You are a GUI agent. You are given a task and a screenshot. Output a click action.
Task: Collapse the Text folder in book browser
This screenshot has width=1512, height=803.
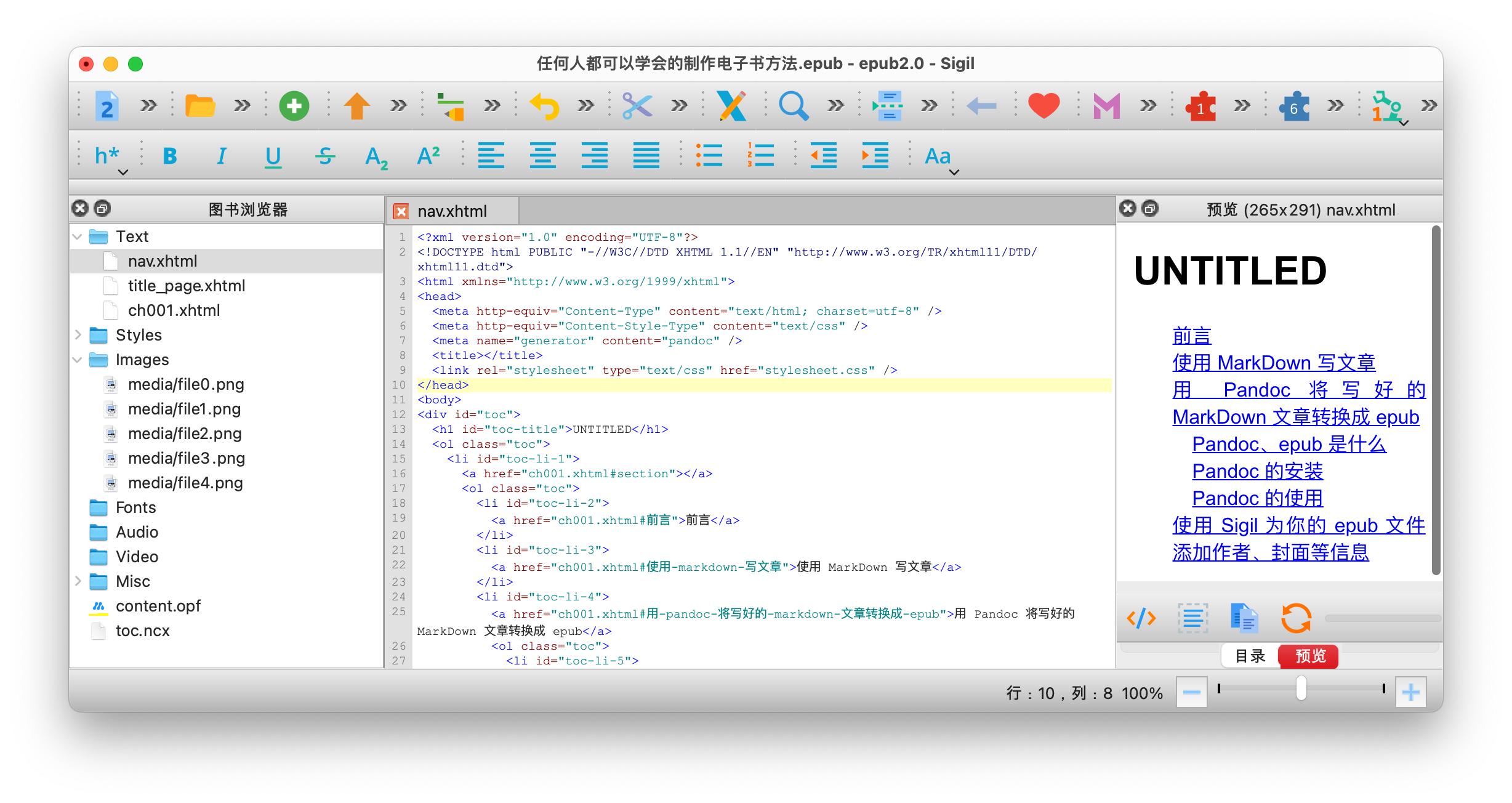[78, 236]
